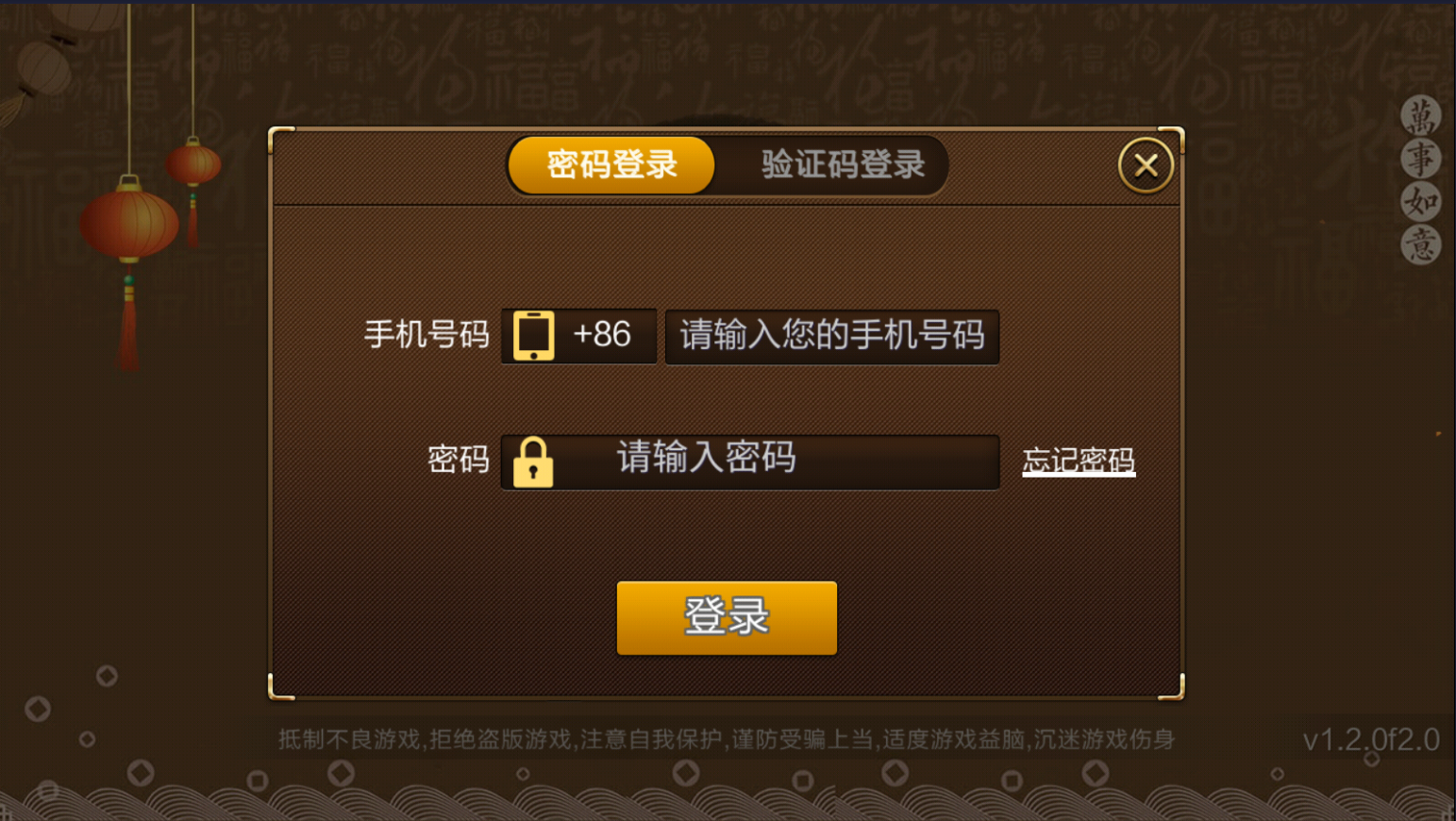Open the 忘记密码 forgot password link
Image resolution: width=1456 pixels, height=821 pixels.
click(1079, 461)
